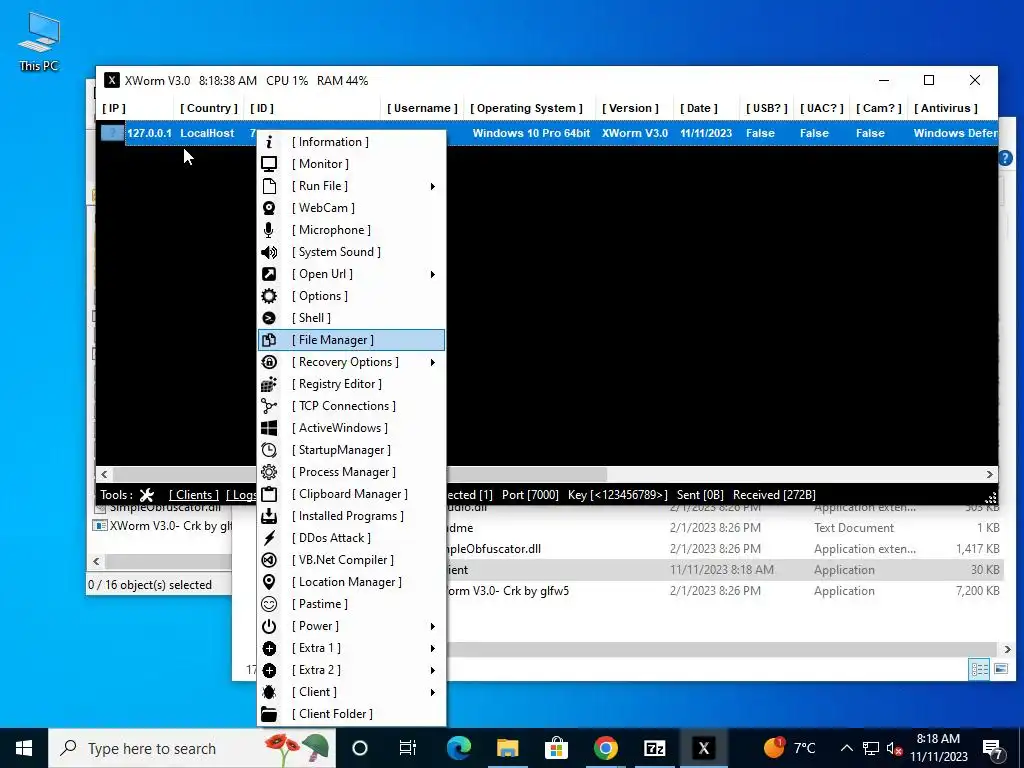Click the lightning bolt DDos icon
Viewport: 1024px width, 768px height.
(x=269, y=538)
